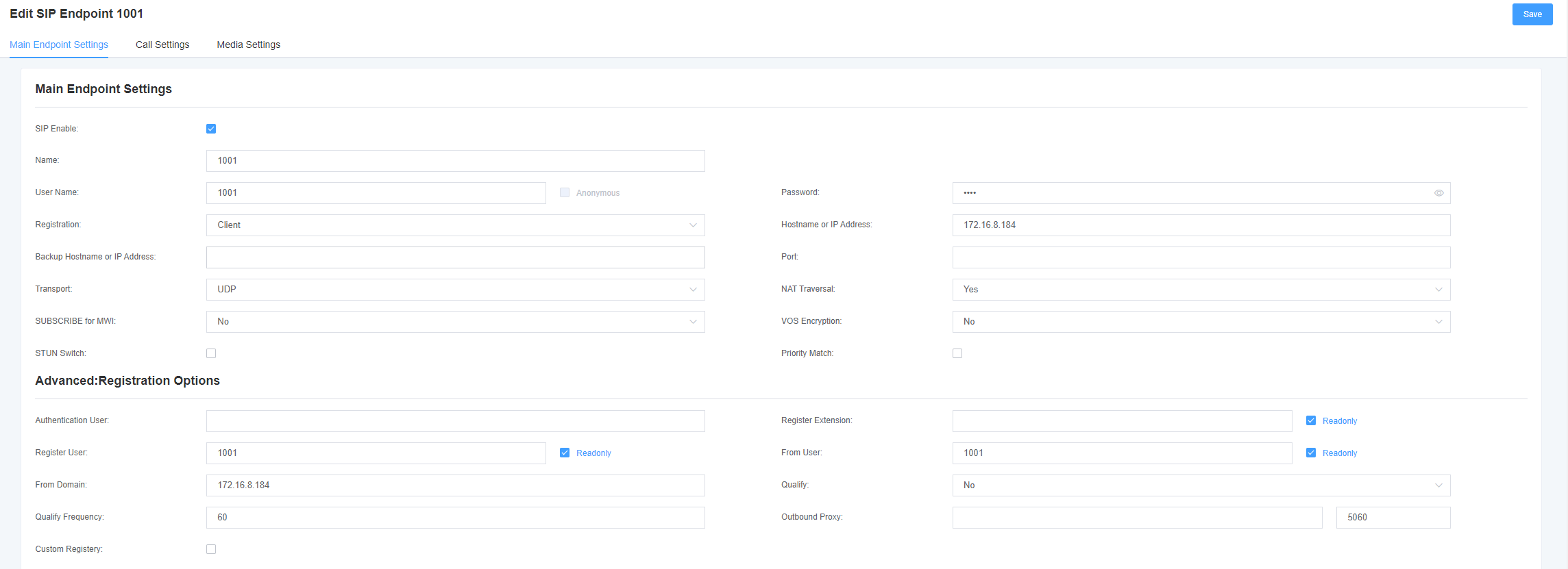Viewport: 1568px width, 569px height.
Task: Enable the STUN Switch checkbox
Action: click(211, 353)
